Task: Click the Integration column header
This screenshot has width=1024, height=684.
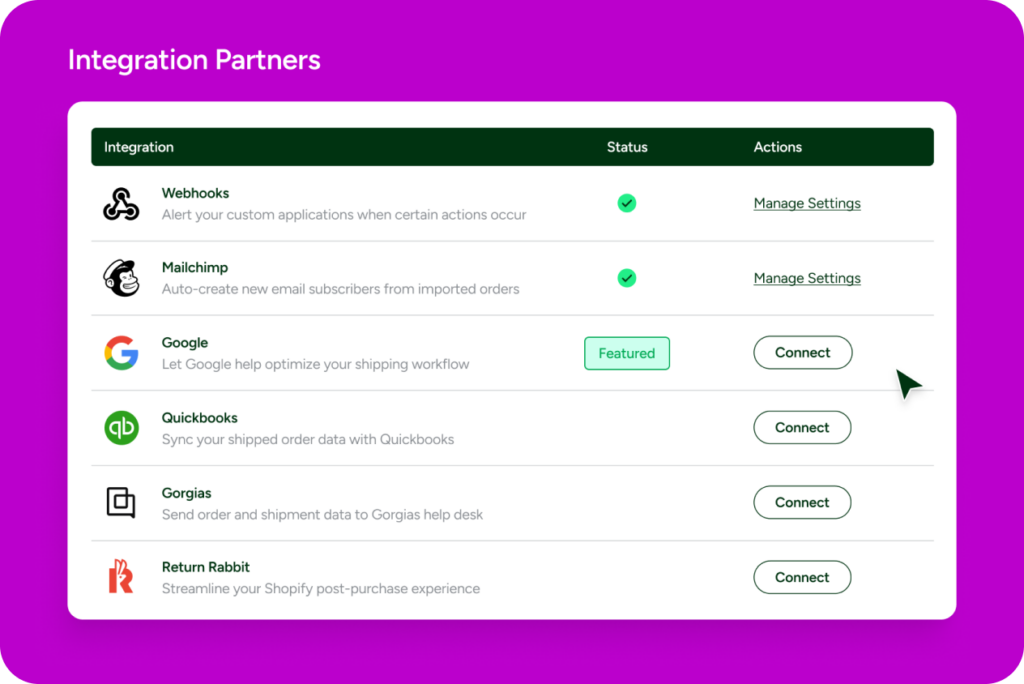Action: (x=139, y=147)
